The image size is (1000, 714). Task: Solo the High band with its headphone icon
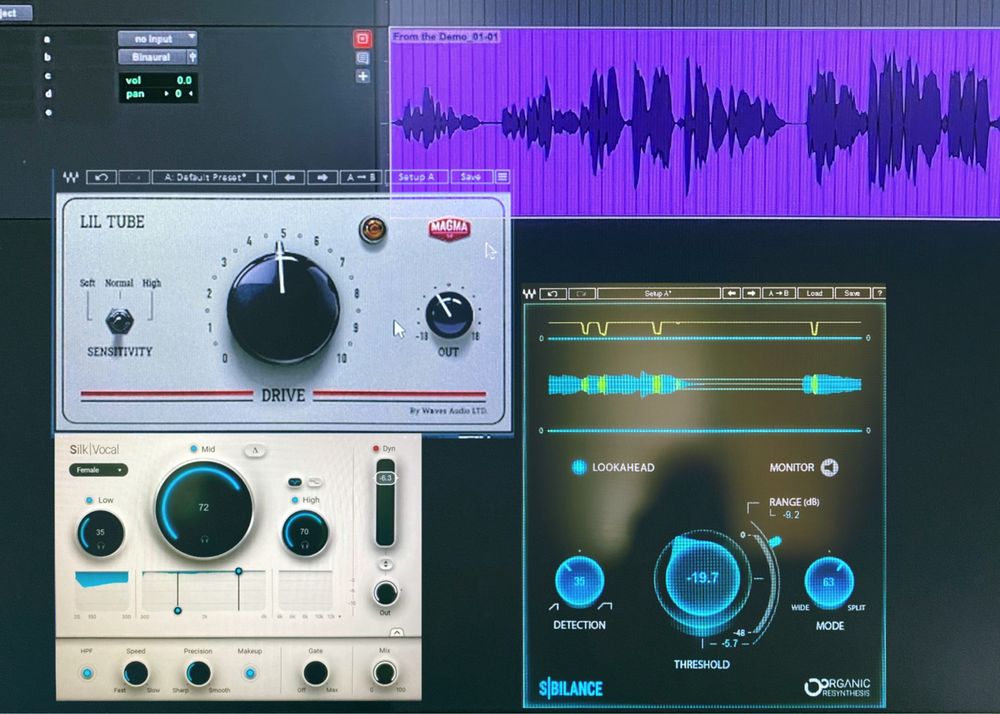(305, 545)
